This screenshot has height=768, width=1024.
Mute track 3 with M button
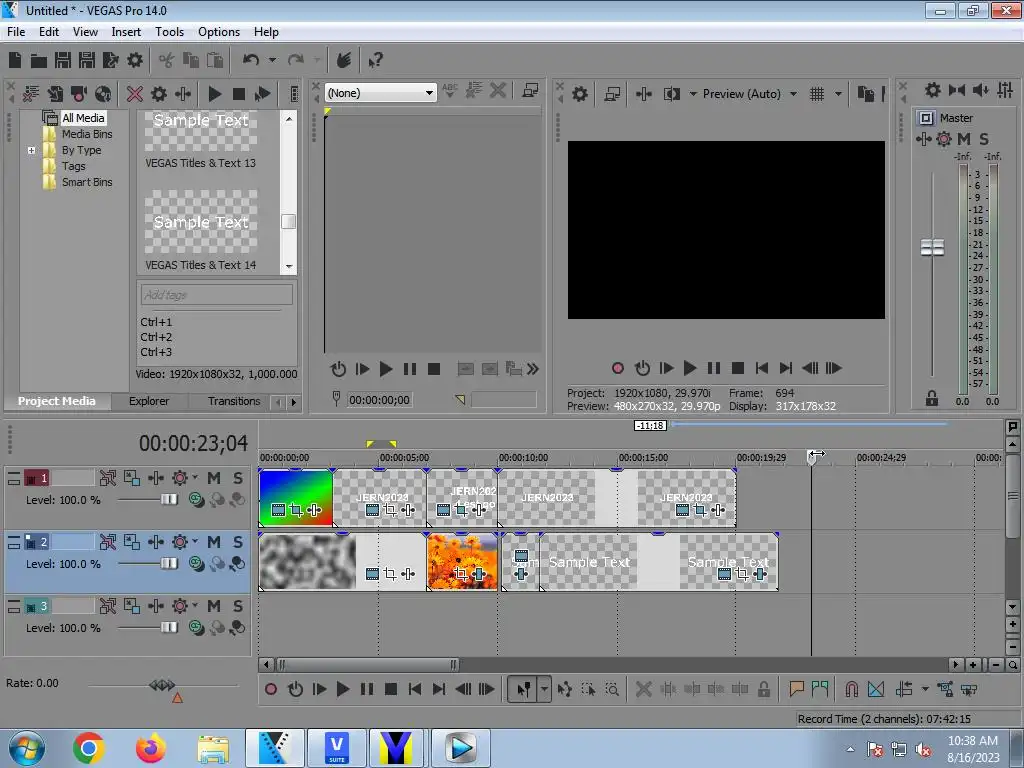coord(214,606)
